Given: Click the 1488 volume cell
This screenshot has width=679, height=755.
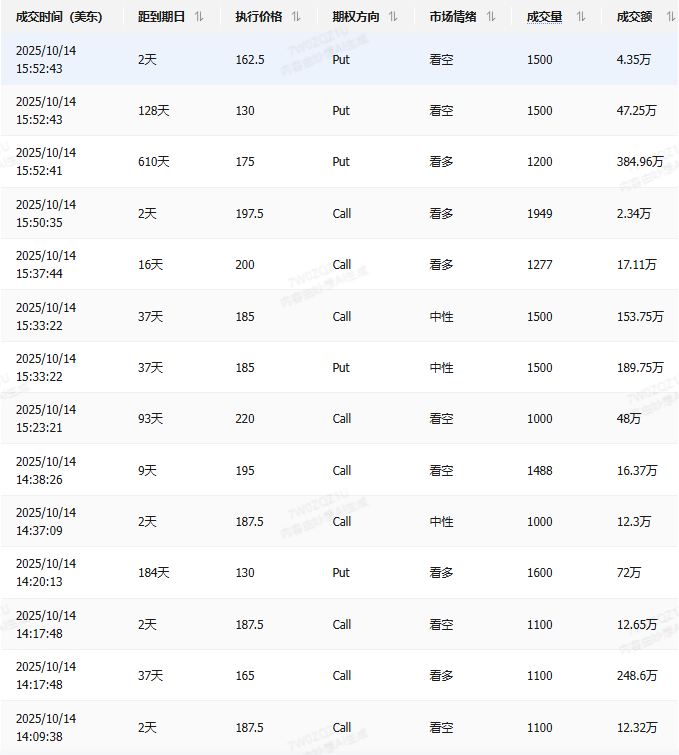Looking at the screenshot, I should (539, 471).
